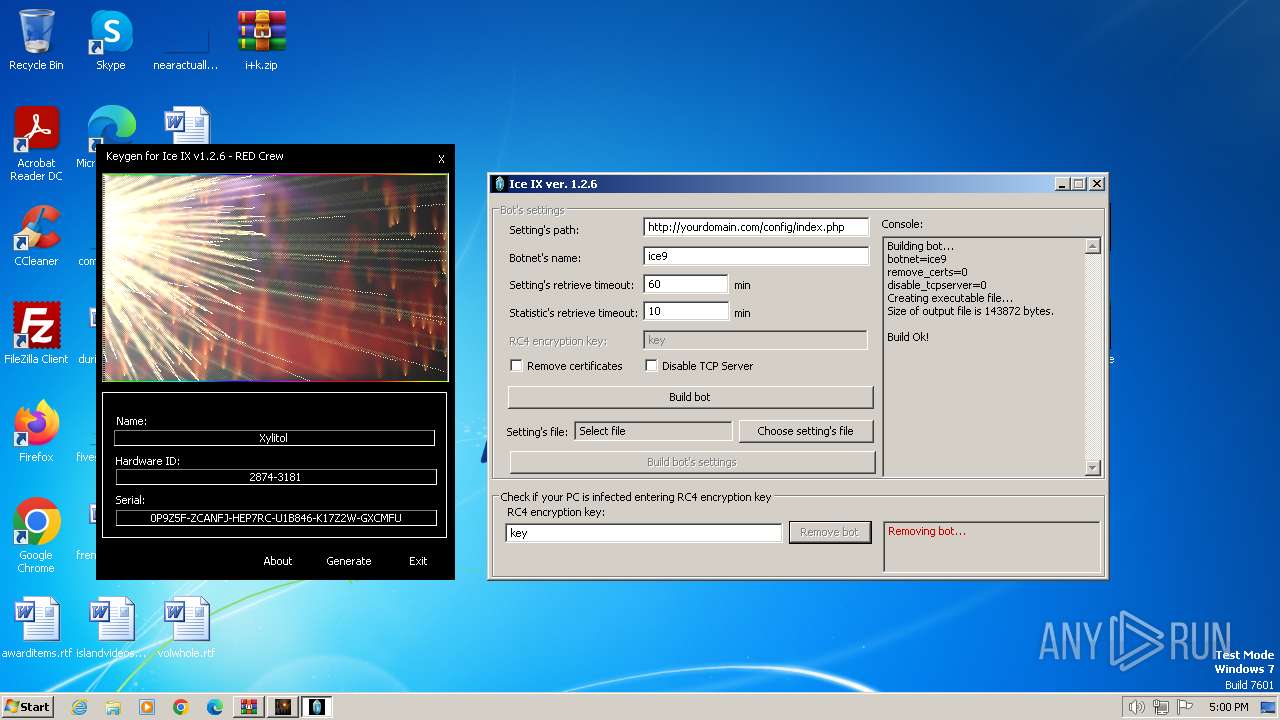Click About in the Keygen window

click(278, 561)
